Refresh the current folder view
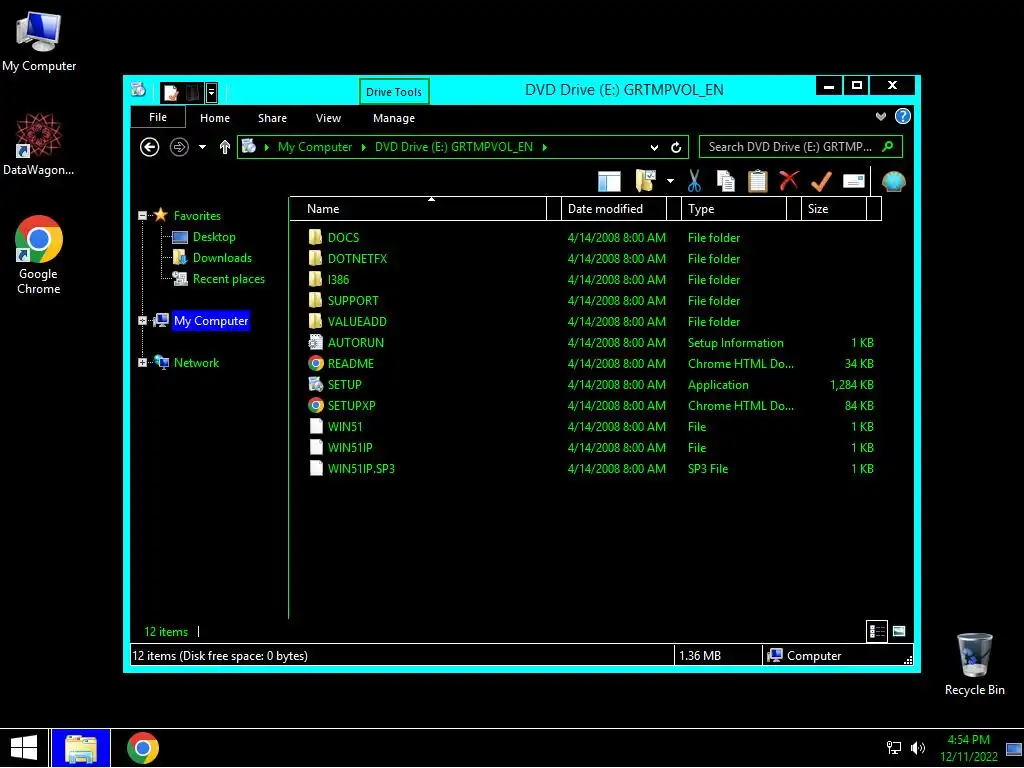Image resolution: width=1024 pixels, height=768 pixels. [676, 148]
